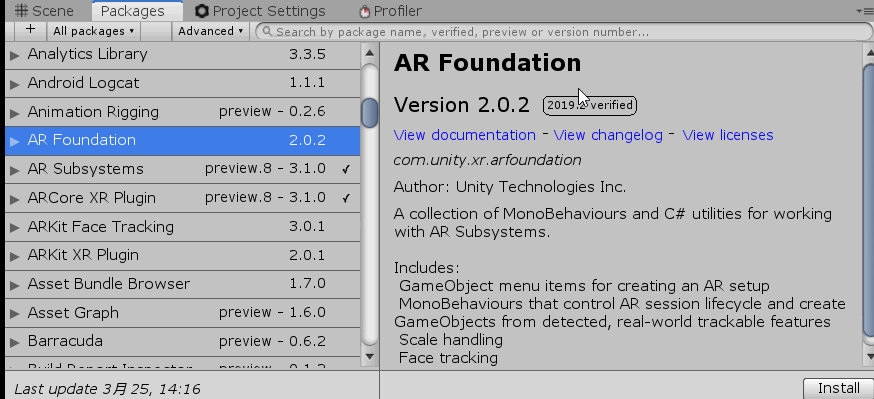The height and width of the screenshot is (399, 874).
Task: Click the package list scroll-up arrow
Action: pyautogui.click(x=369, y=53)
